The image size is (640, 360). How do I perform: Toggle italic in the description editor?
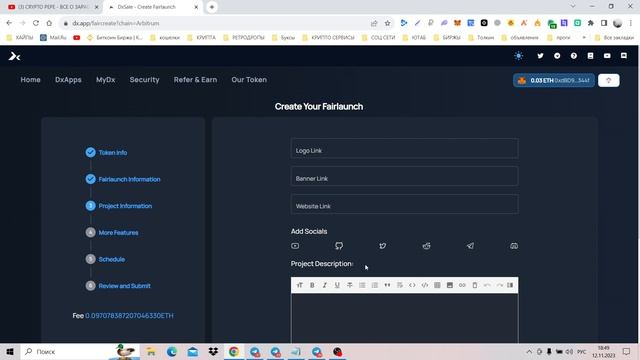(324, 285)
